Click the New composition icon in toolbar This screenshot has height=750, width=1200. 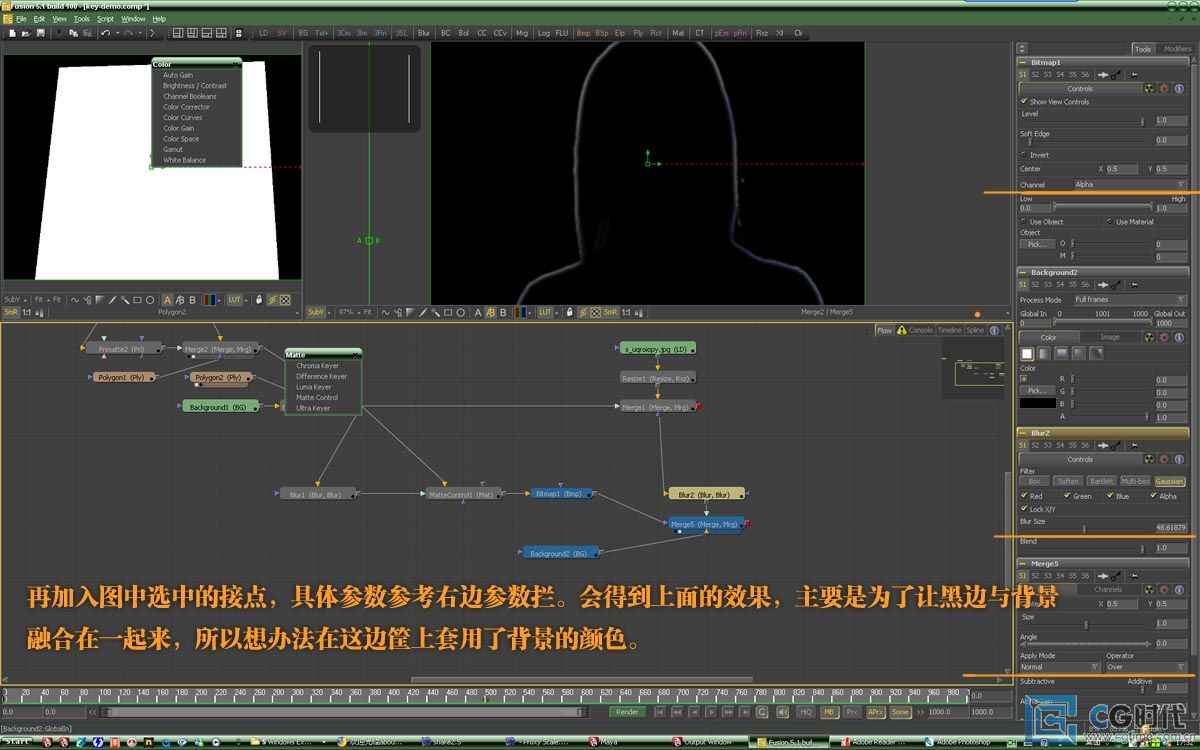[12, 33]
